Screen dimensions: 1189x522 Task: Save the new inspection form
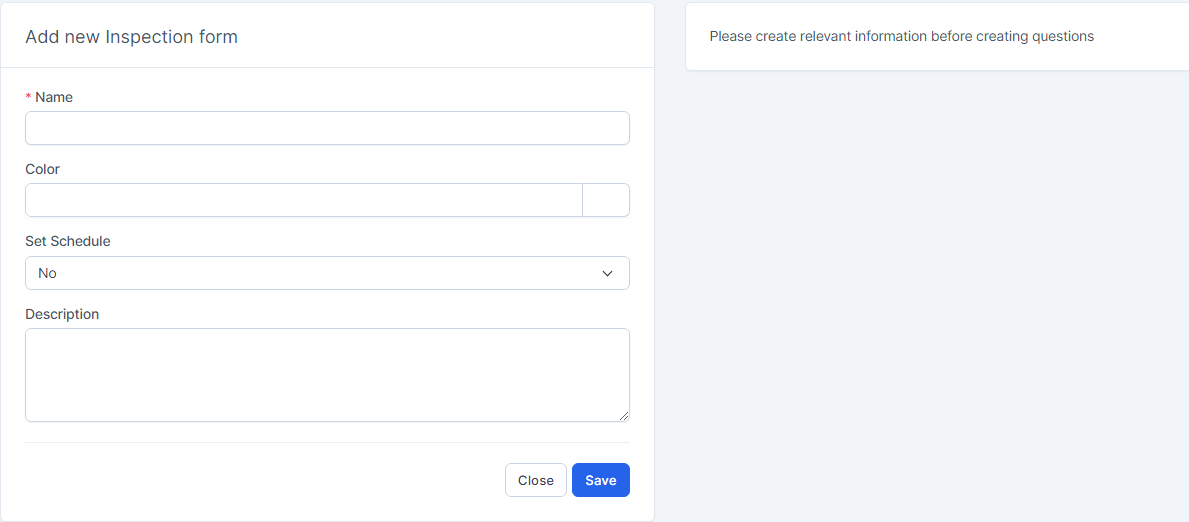601,480
